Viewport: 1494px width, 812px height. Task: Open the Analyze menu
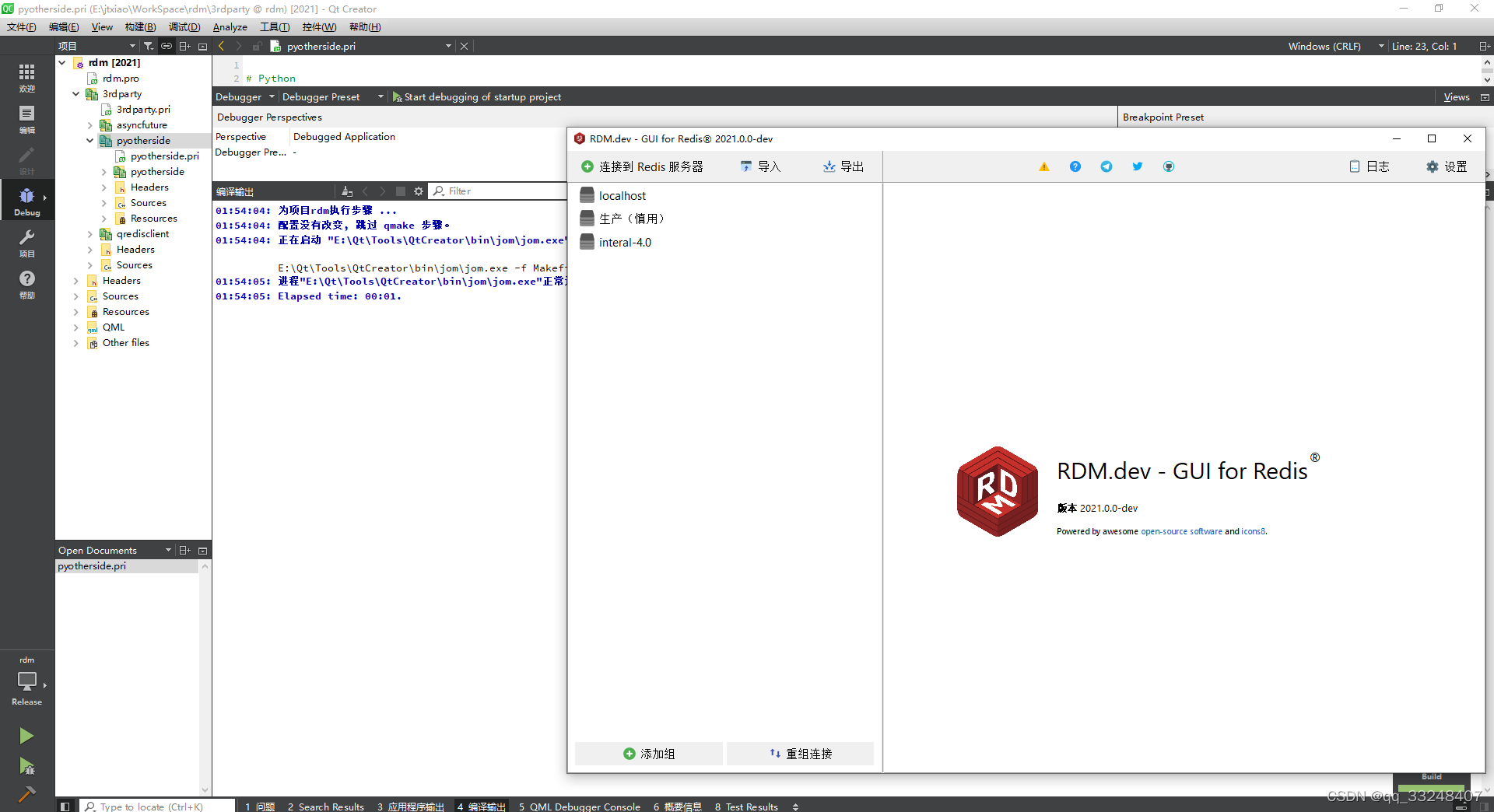230,27
